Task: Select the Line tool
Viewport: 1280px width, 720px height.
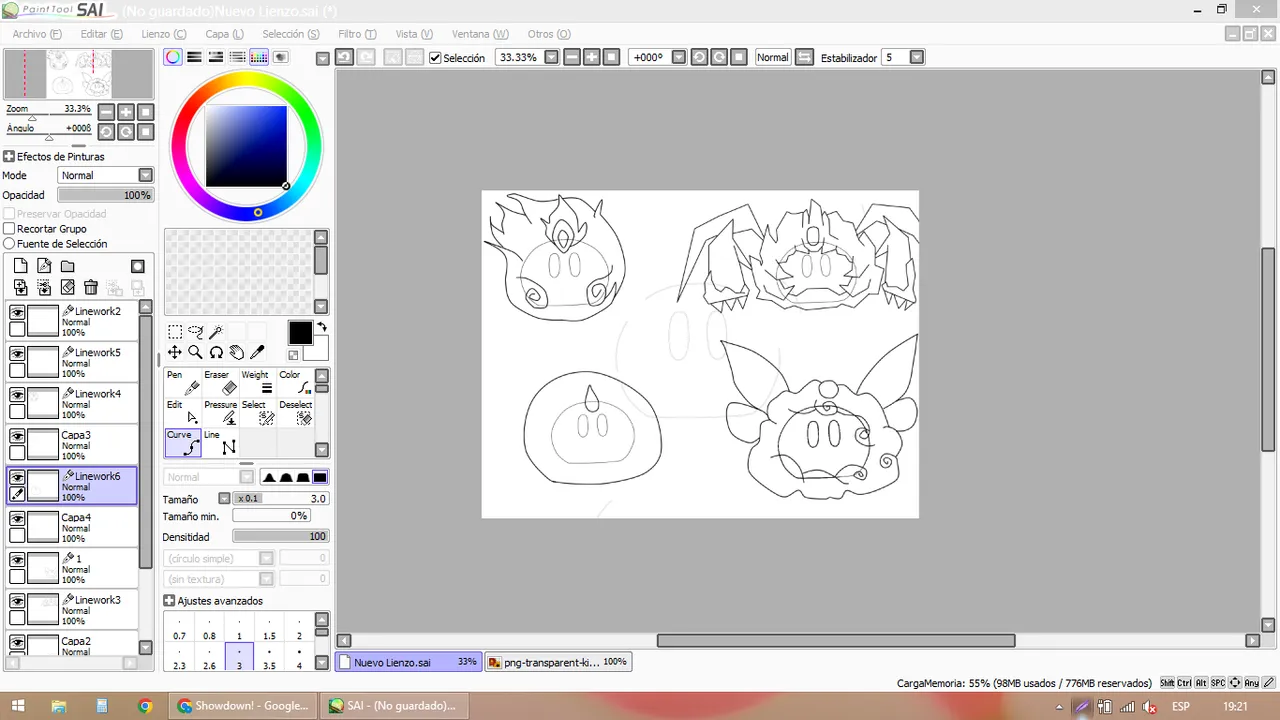Action: tap(220, 442)
